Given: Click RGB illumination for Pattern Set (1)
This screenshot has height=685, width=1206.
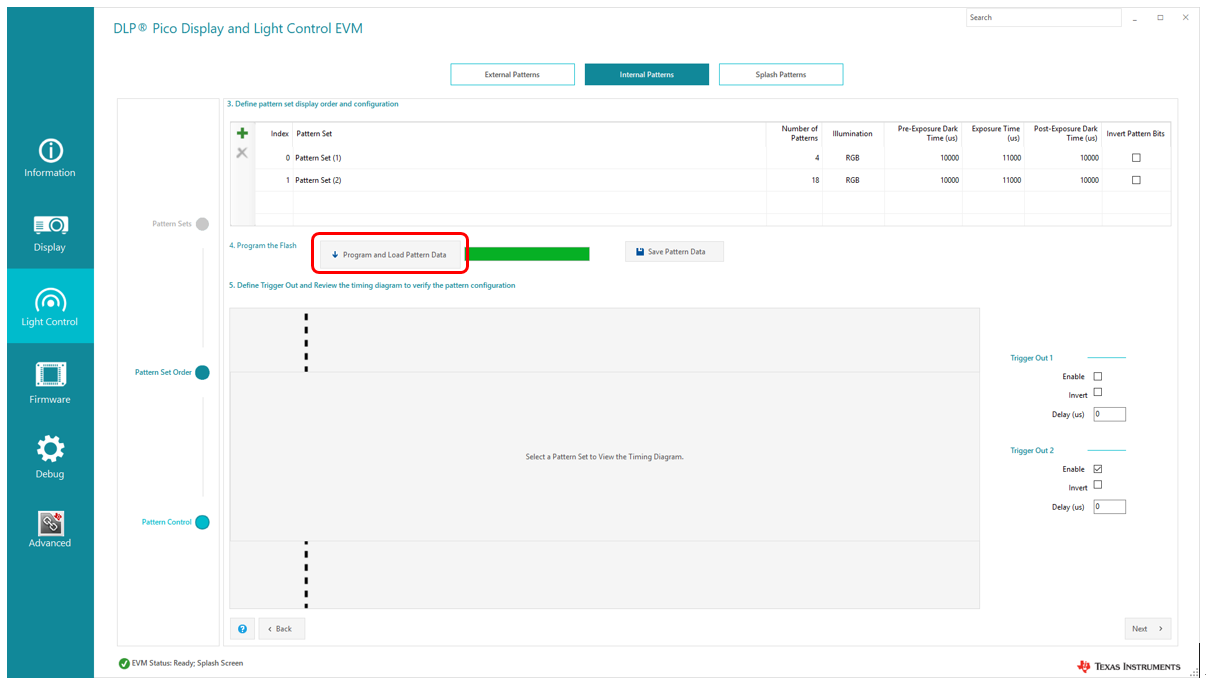Looking at the screenshot, I should click(x=852, y=158).
